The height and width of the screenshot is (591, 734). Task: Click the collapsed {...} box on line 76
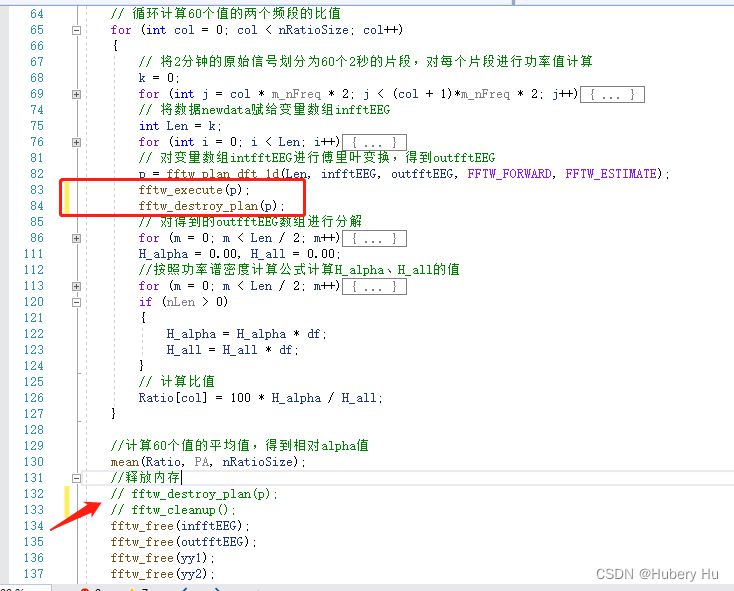click(374, 142)
